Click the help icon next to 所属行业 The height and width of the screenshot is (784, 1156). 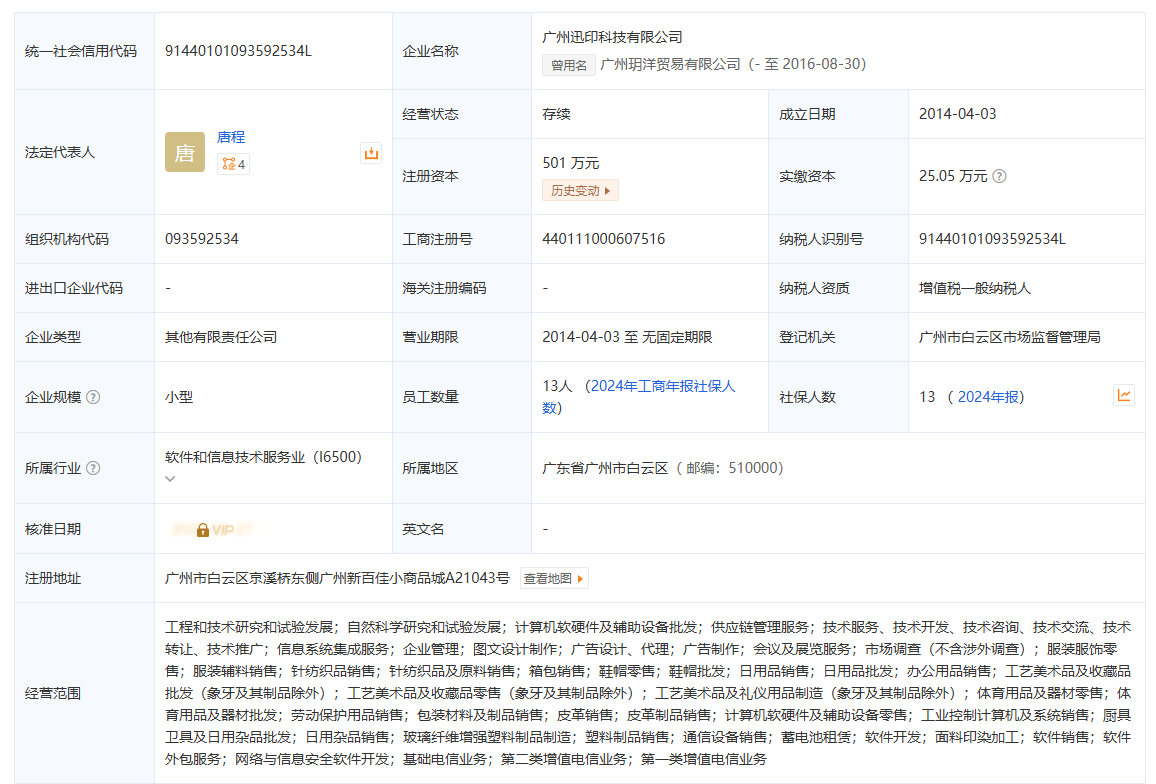93,468
